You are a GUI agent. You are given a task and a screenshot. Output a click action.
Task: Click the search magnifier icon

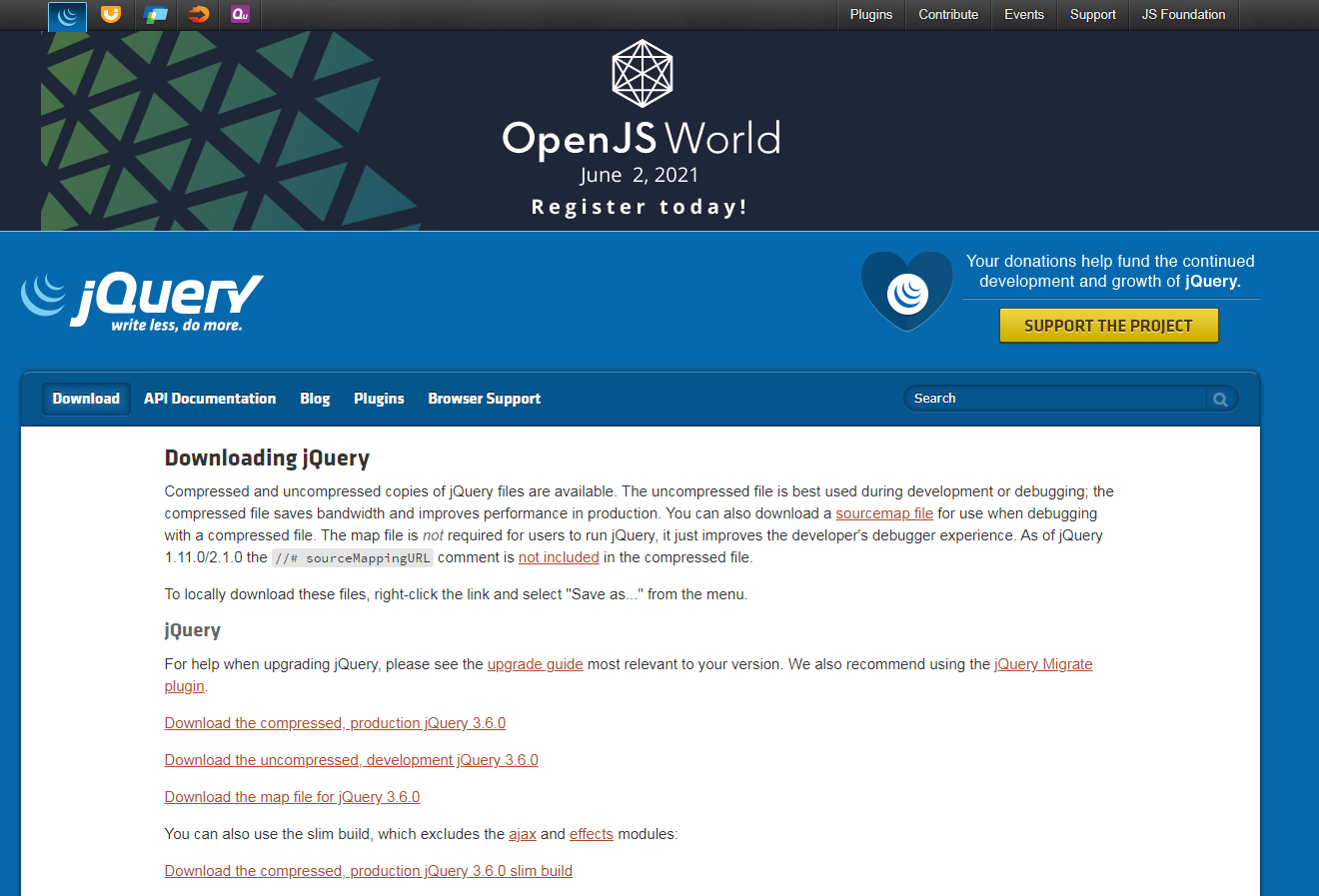[x=1220, y=399]
